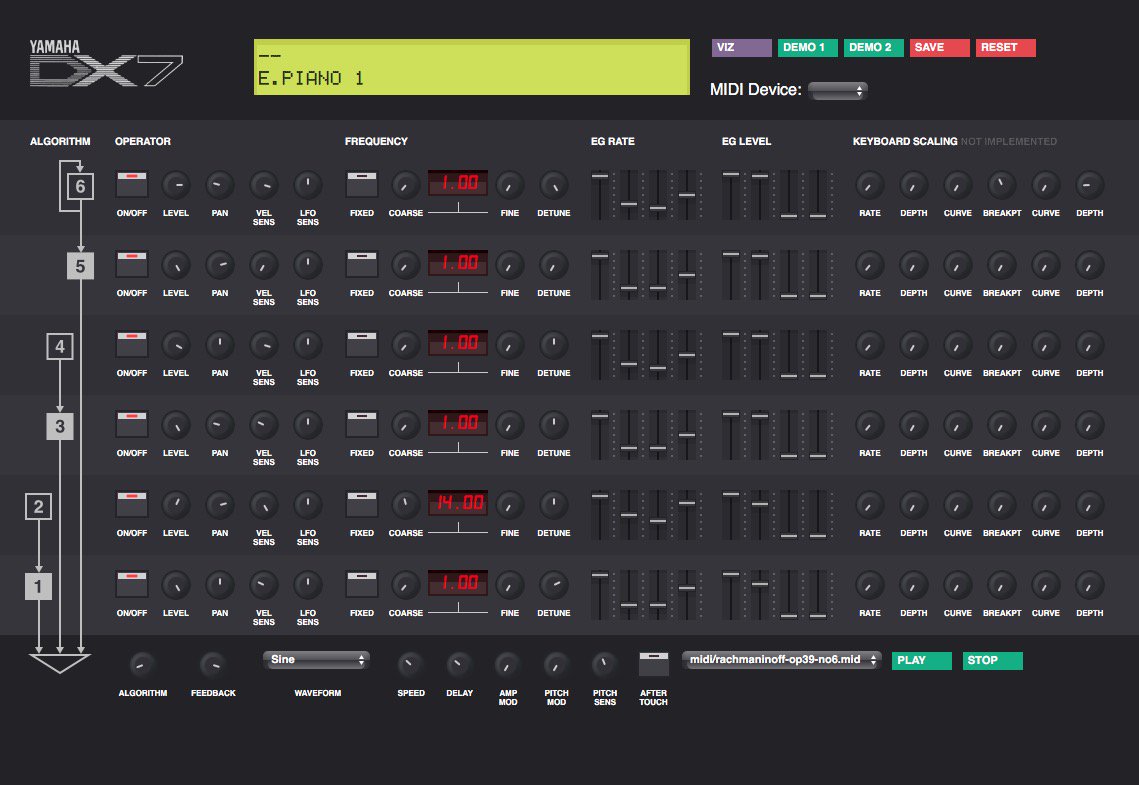This screenshot has height=785, width=1139.
Task: Open the MIDI file selector showing rachmaninoff
Action: pos(781,660)
